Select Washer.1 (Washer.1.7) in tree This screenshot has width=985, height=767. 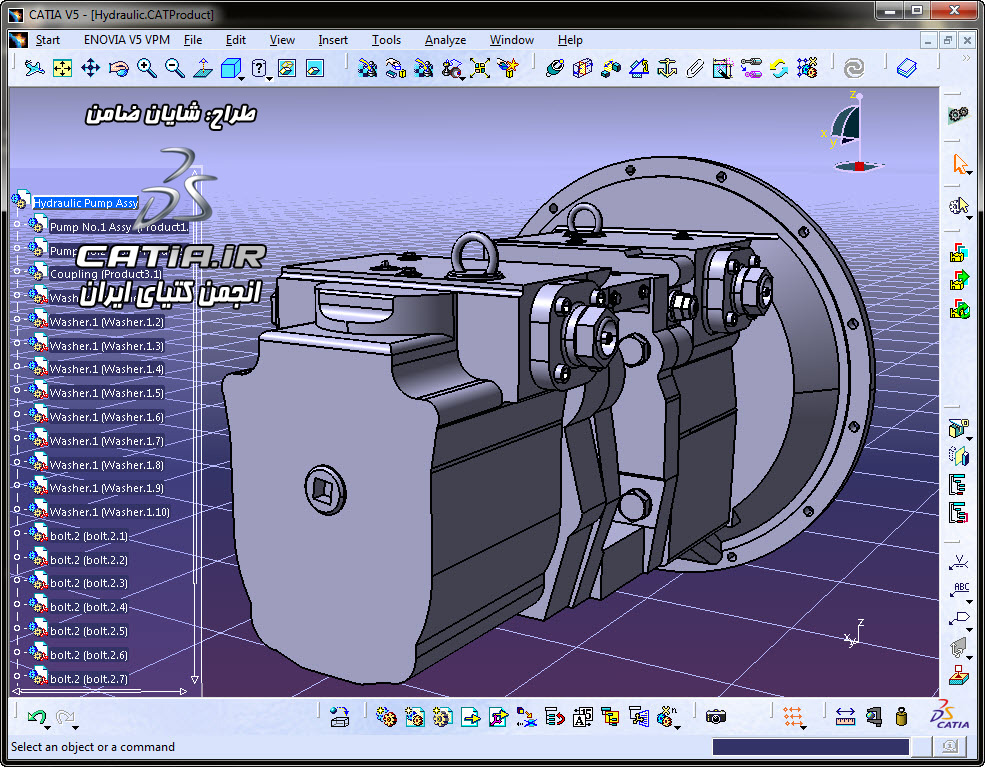(x=107, y=441)
